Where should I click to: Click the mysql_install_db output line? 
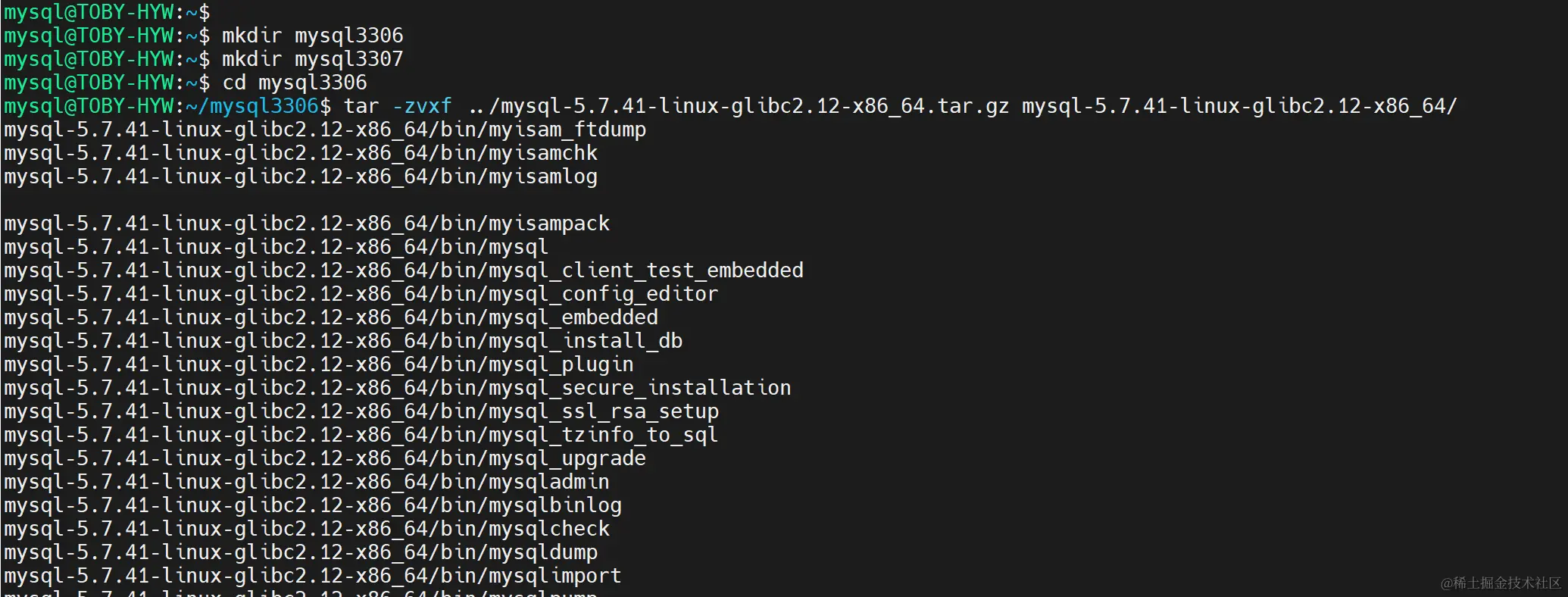(343, 341)
